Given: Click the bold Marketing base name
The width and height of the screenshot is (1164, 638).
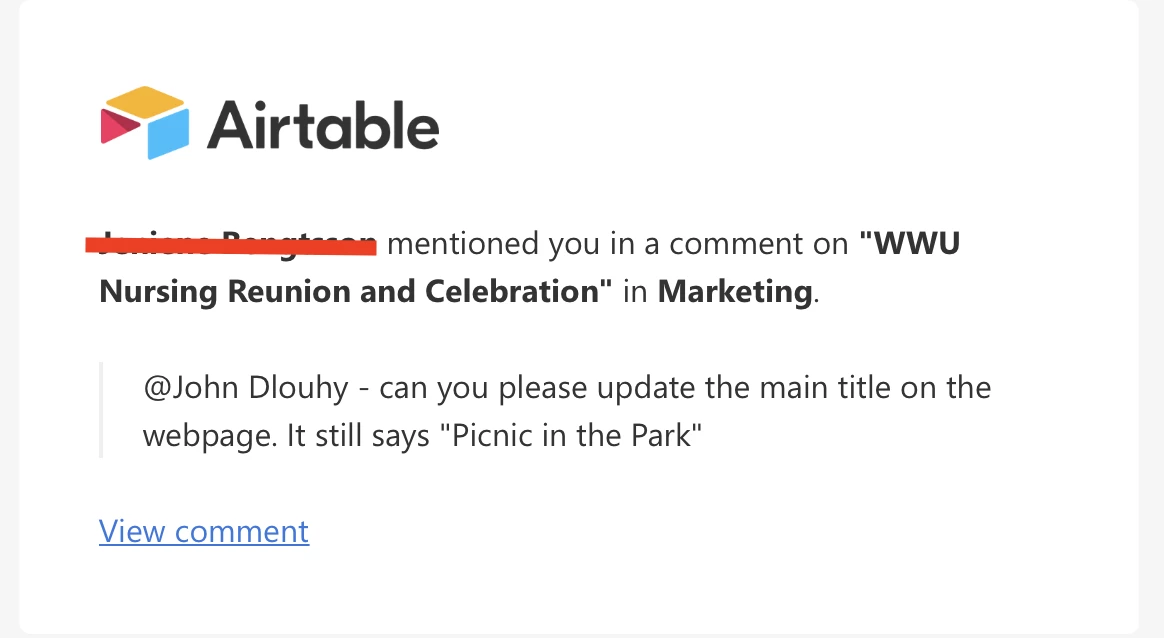Looking at the screenshot, I should [735, 292].
